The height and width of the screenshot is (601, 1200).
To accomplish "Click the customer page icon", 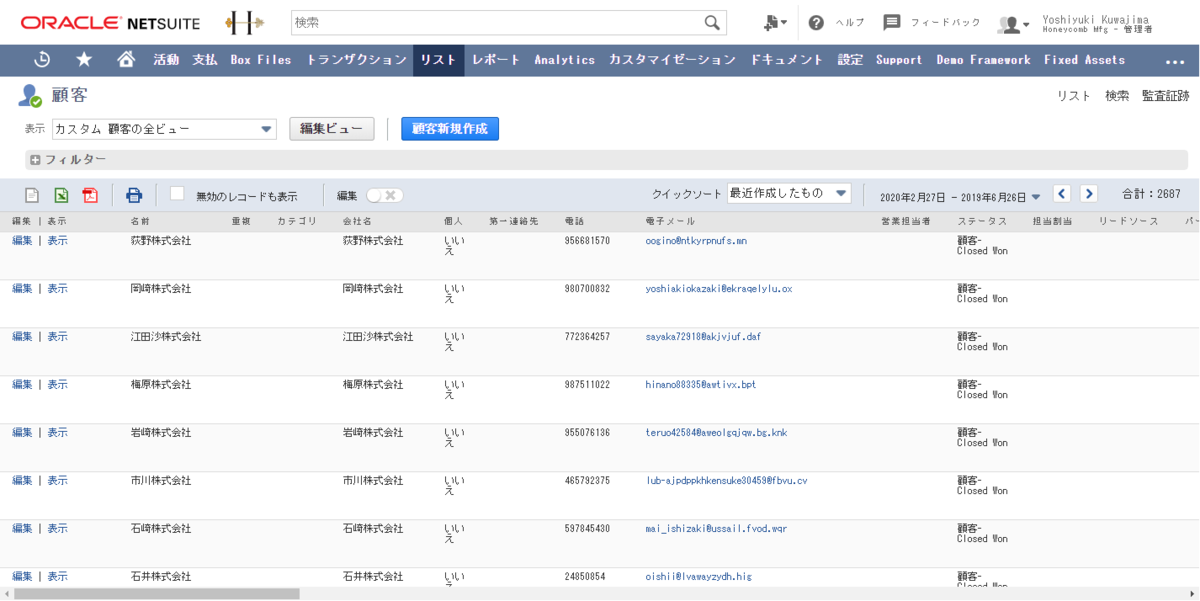I will (30, 96).
